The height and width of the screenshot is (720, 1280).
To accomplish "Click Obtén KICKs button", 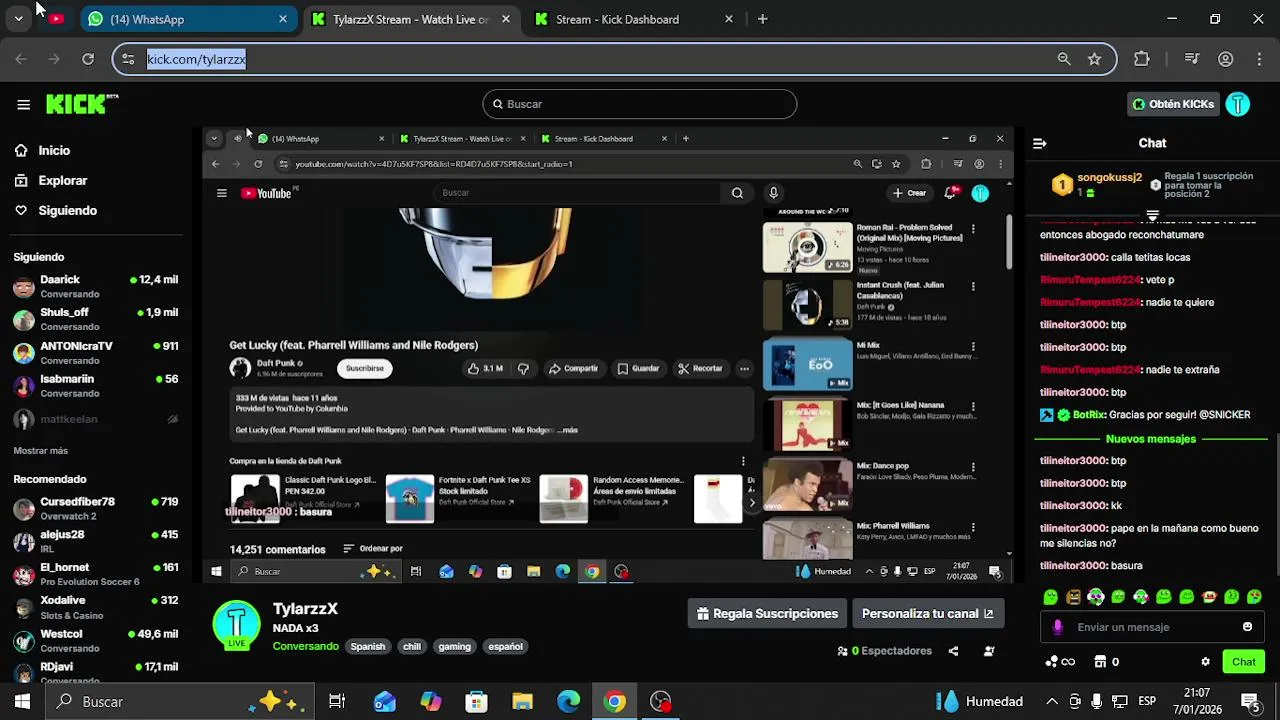I will click(1173, 104).
